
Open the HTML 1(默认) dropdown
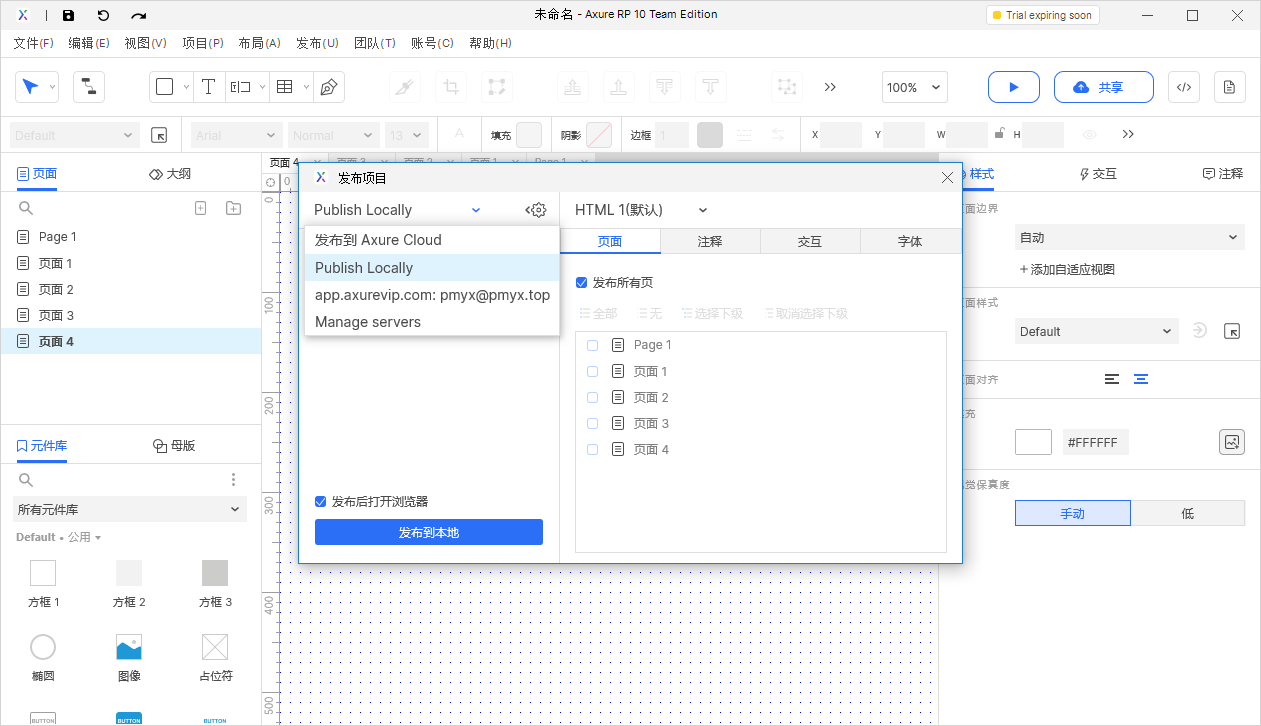640,210
